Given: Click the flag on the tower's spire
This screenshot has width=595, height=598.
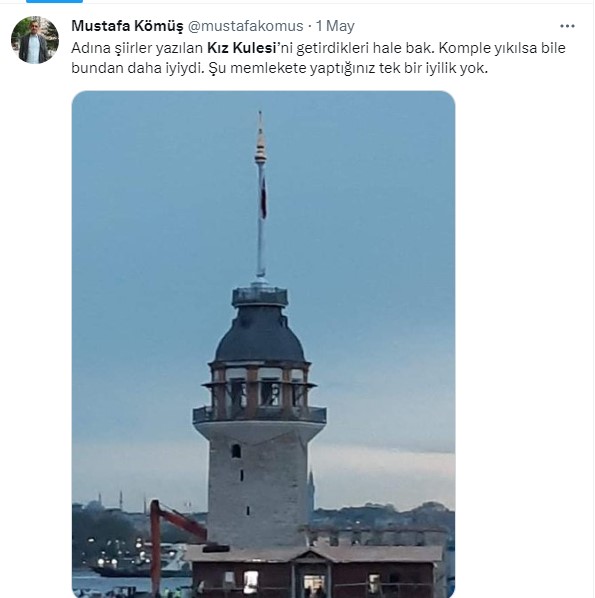Looking at the screenshot, I should [263, 196].
